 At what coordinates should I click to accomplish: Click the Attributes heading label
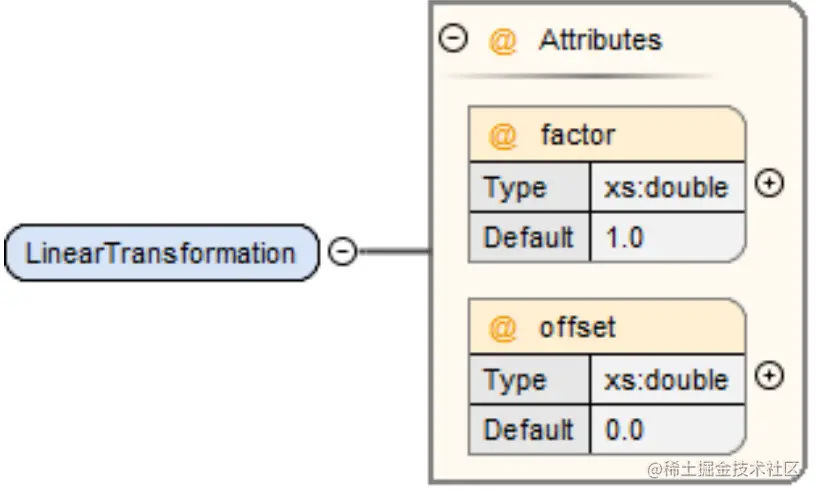(601, 40)
